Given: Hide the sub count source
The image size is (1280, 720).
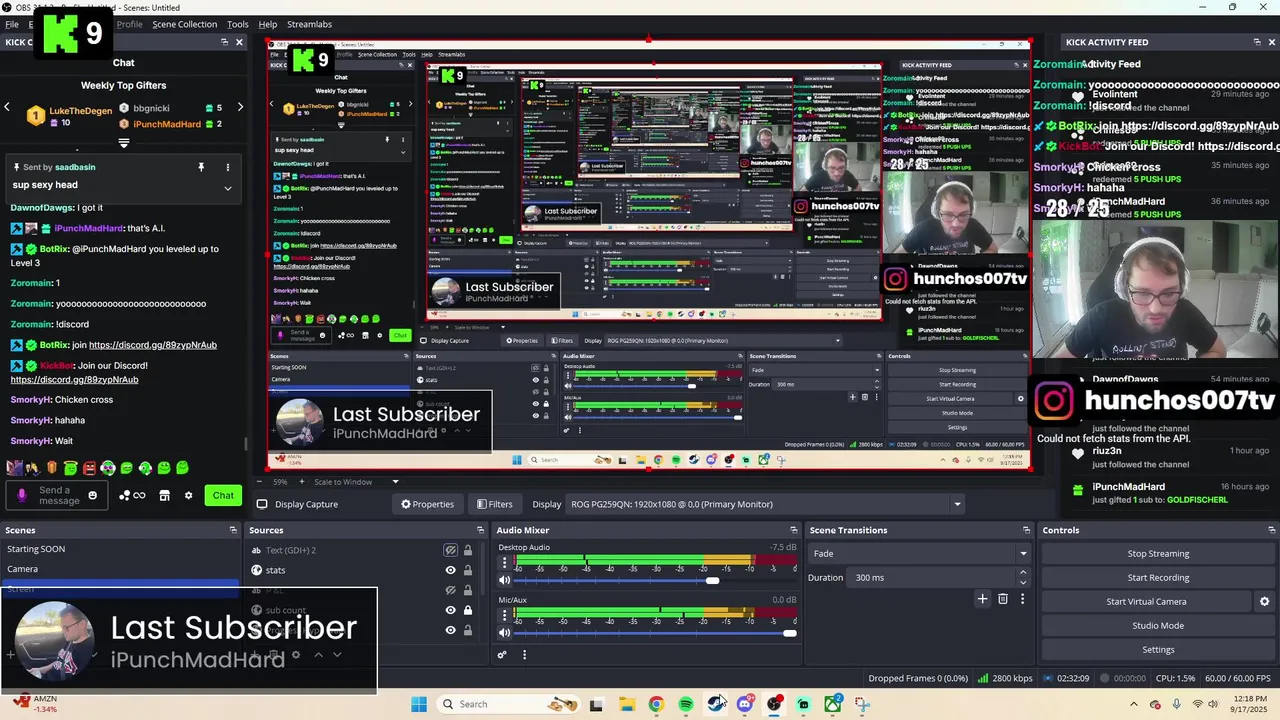Looking at the screenshot, I should (450, 610).
